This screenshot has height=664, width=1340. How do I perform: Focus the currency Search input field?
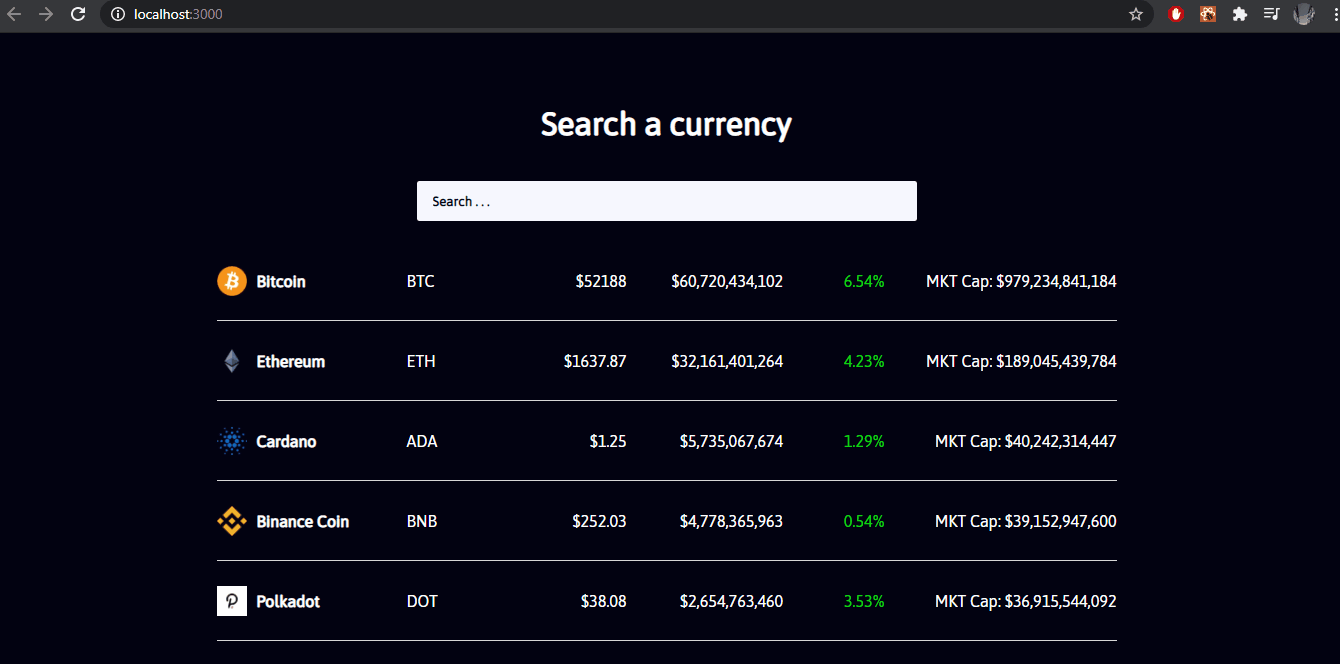tap(667, 201)
